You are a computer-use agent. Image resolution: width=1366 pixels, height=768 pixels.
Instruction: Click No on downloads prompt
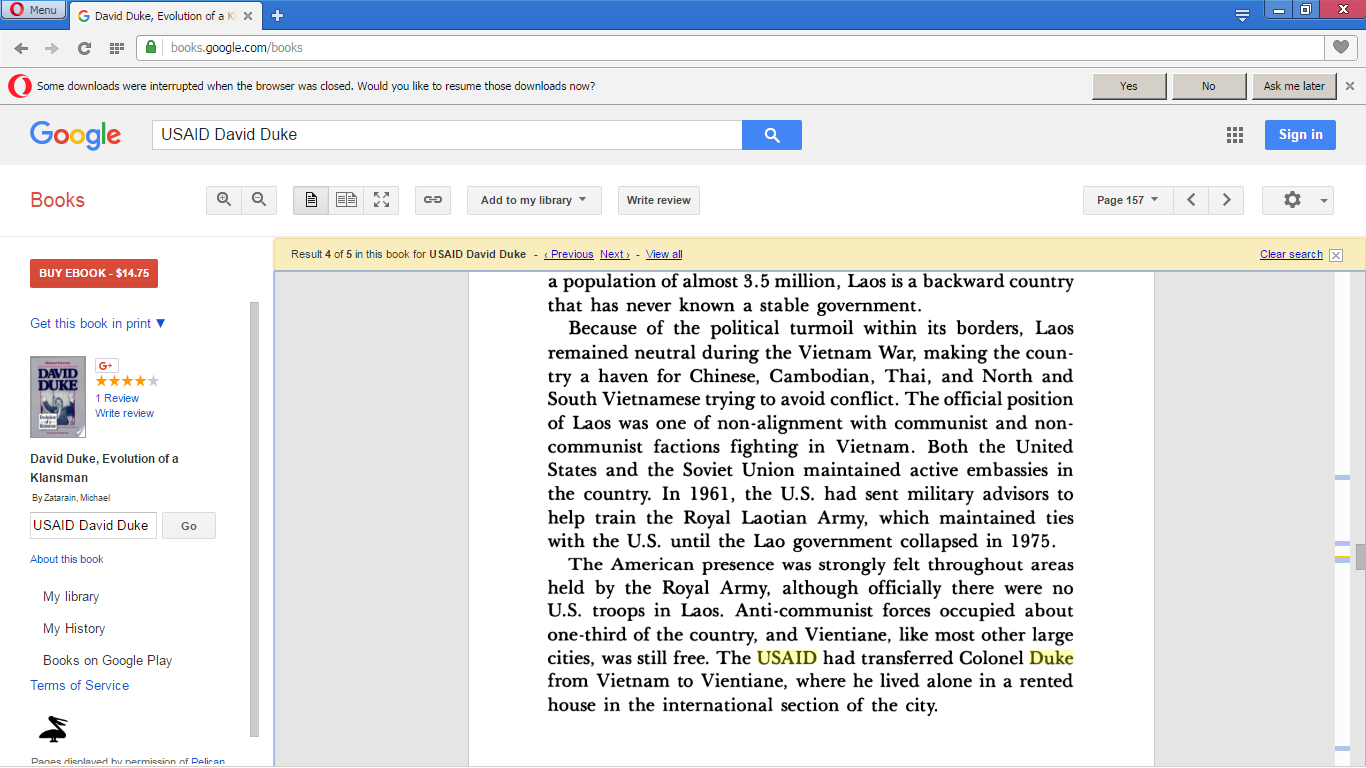click(x=1209, y=86)
